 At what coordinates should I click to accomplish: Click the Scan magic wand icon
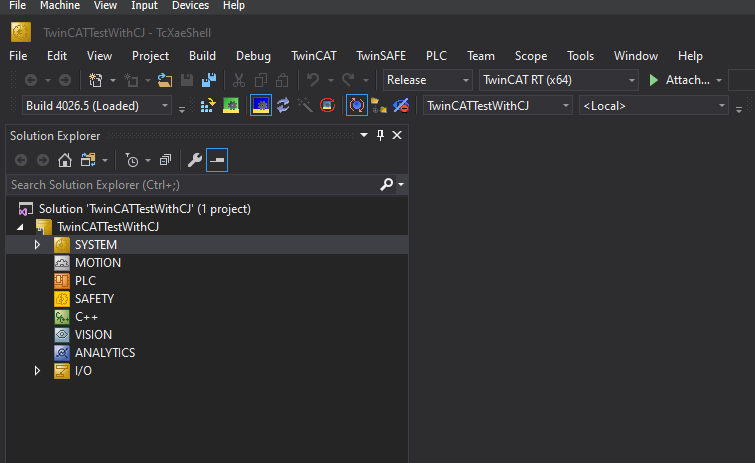[305, 105]
